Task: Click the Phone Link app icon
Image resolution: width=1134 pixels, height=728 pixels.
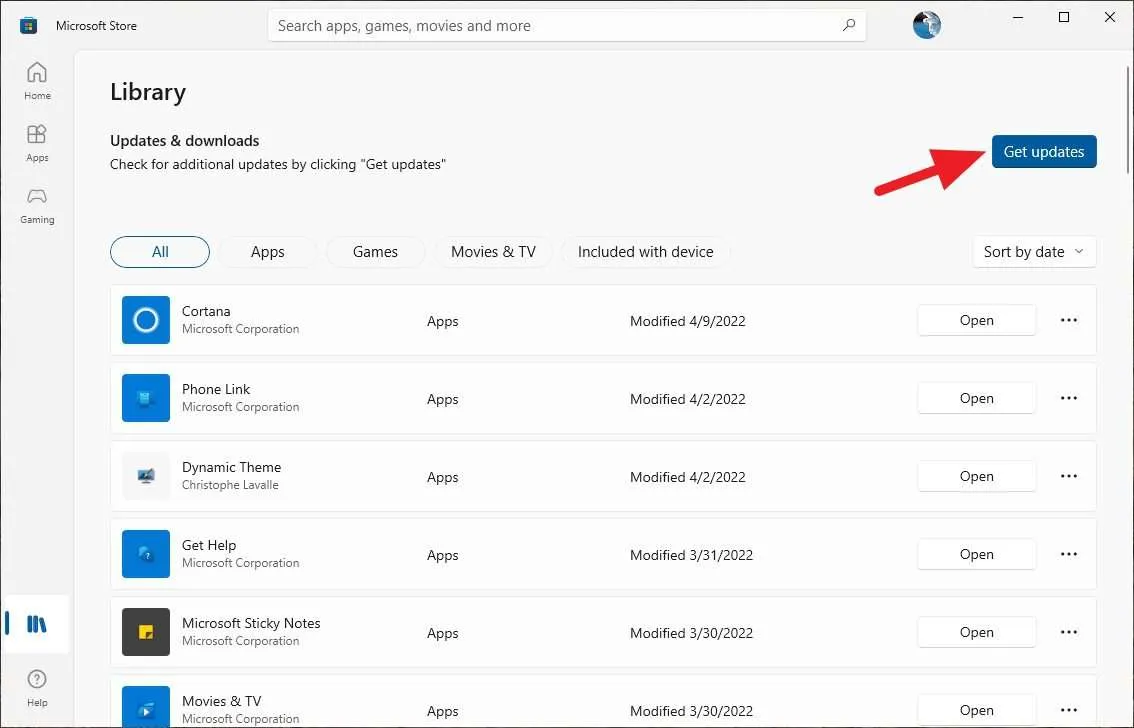Action: pos(146,398)
